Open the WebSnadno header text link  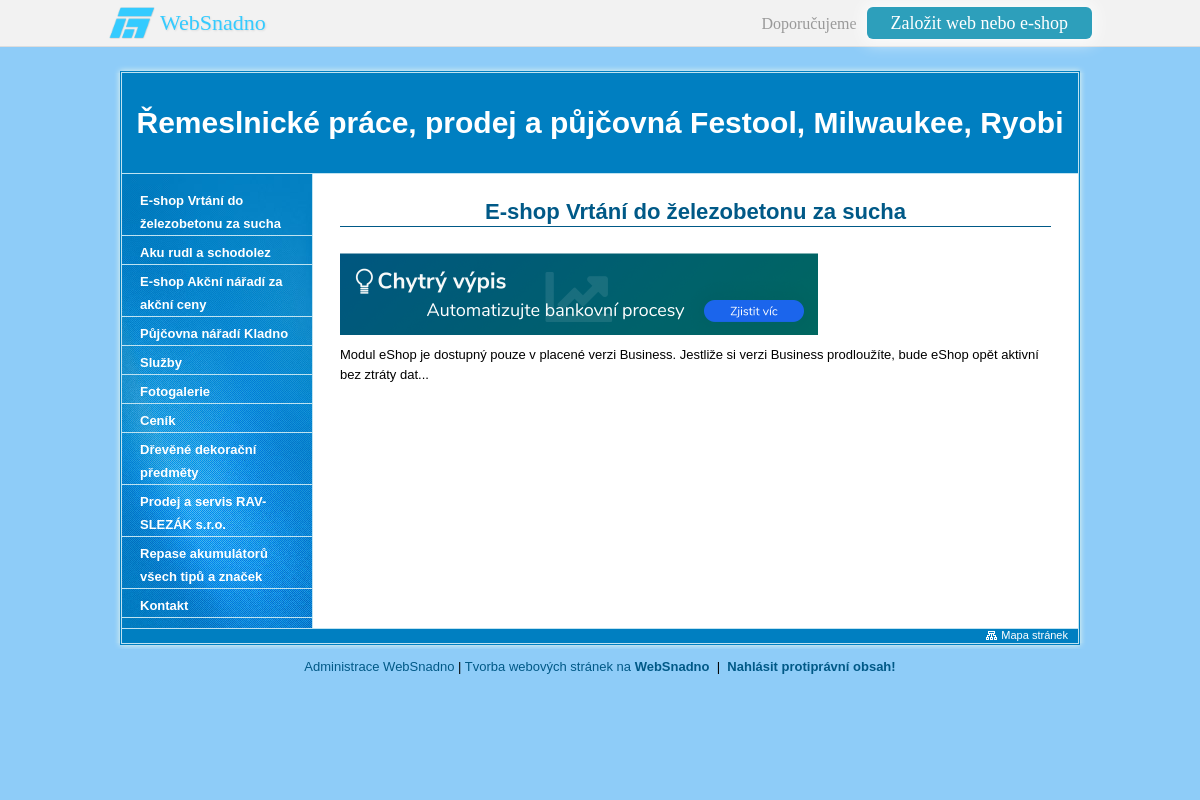point(213,23)
